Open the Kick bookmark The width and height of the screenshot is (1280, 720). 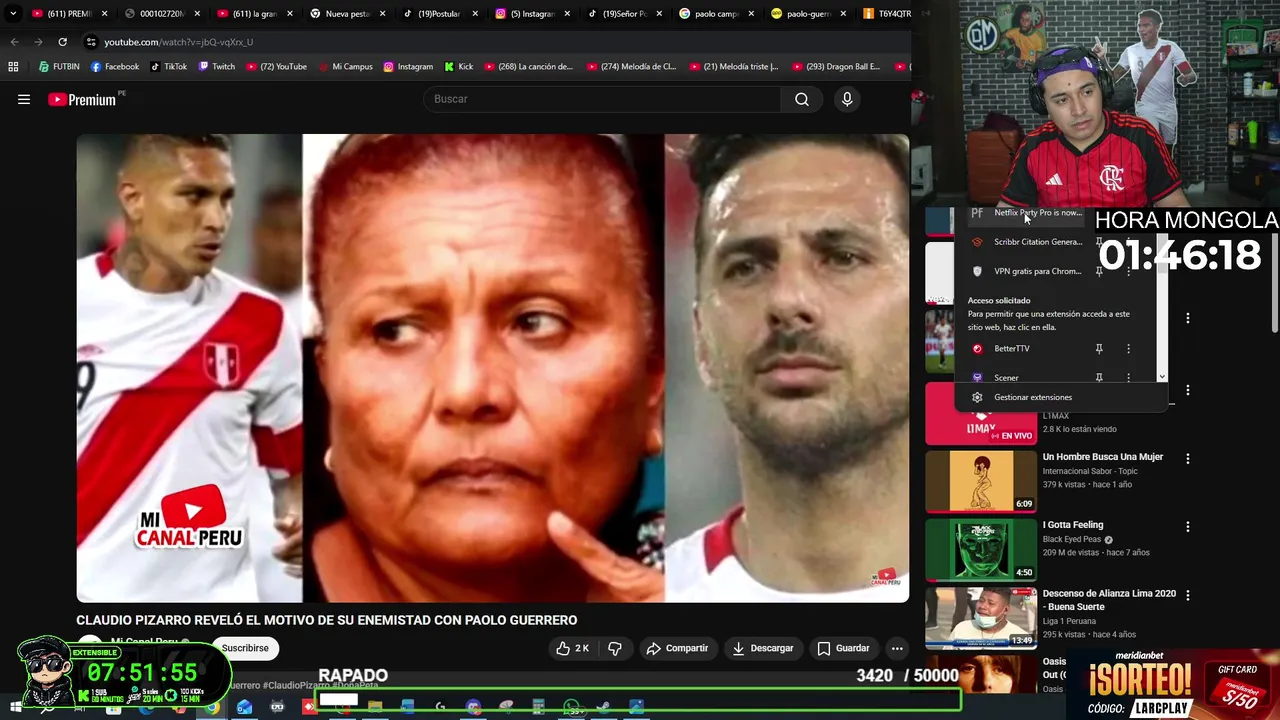tap(459, 67)
